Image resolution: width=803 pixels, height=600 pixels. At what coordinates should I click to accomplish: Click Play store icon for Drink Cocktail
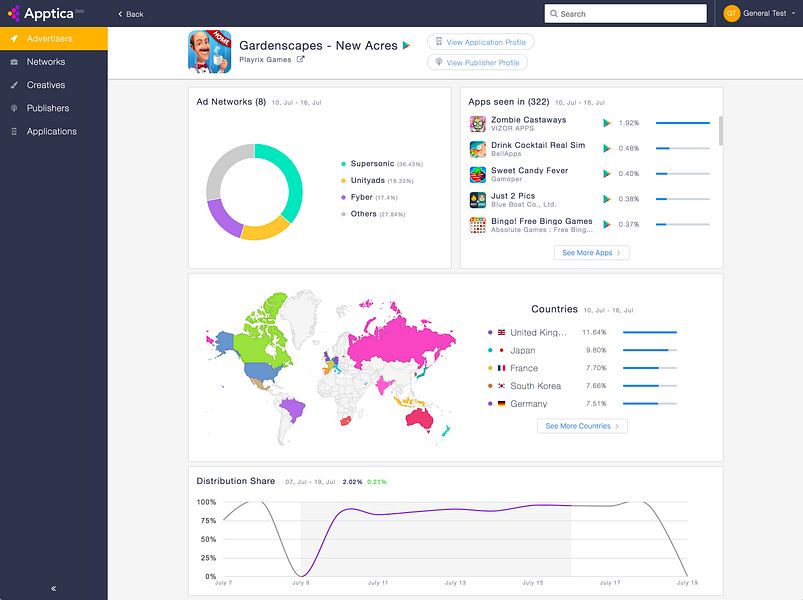(x=607, y=148)
